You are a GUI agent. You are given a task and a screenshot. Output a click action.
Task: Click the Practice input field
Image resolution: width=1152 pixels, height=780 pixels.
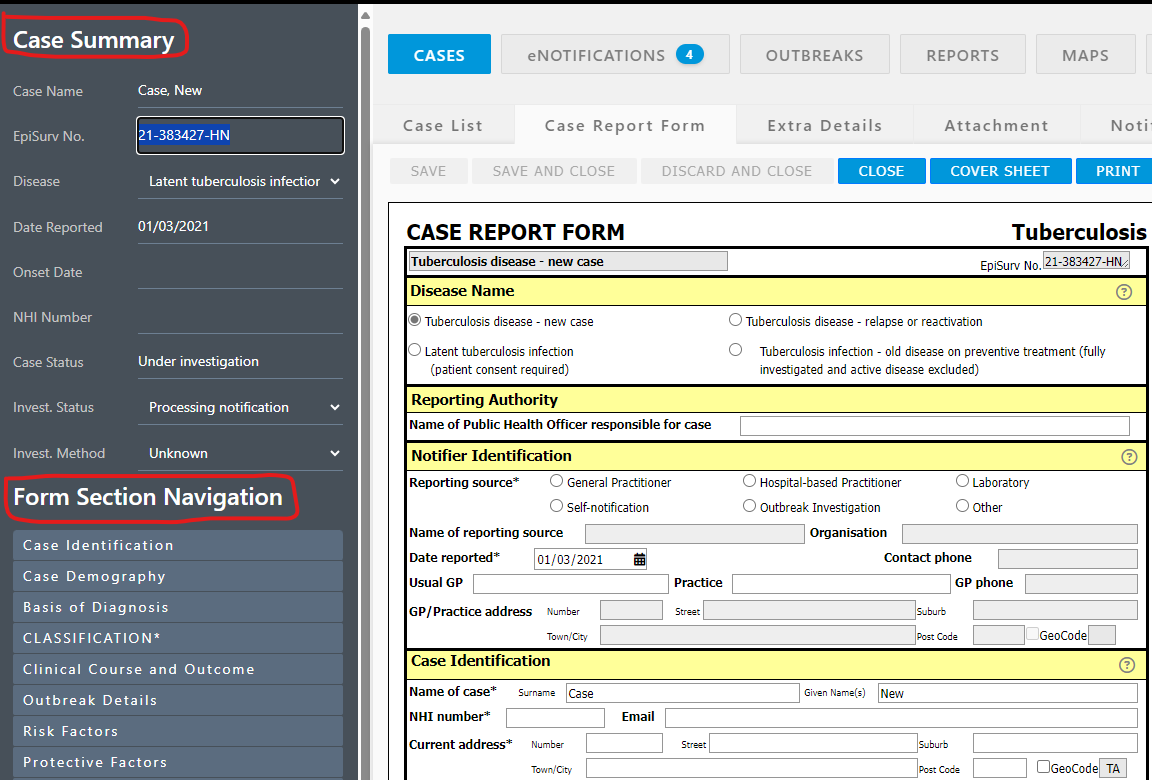(841, 584)
